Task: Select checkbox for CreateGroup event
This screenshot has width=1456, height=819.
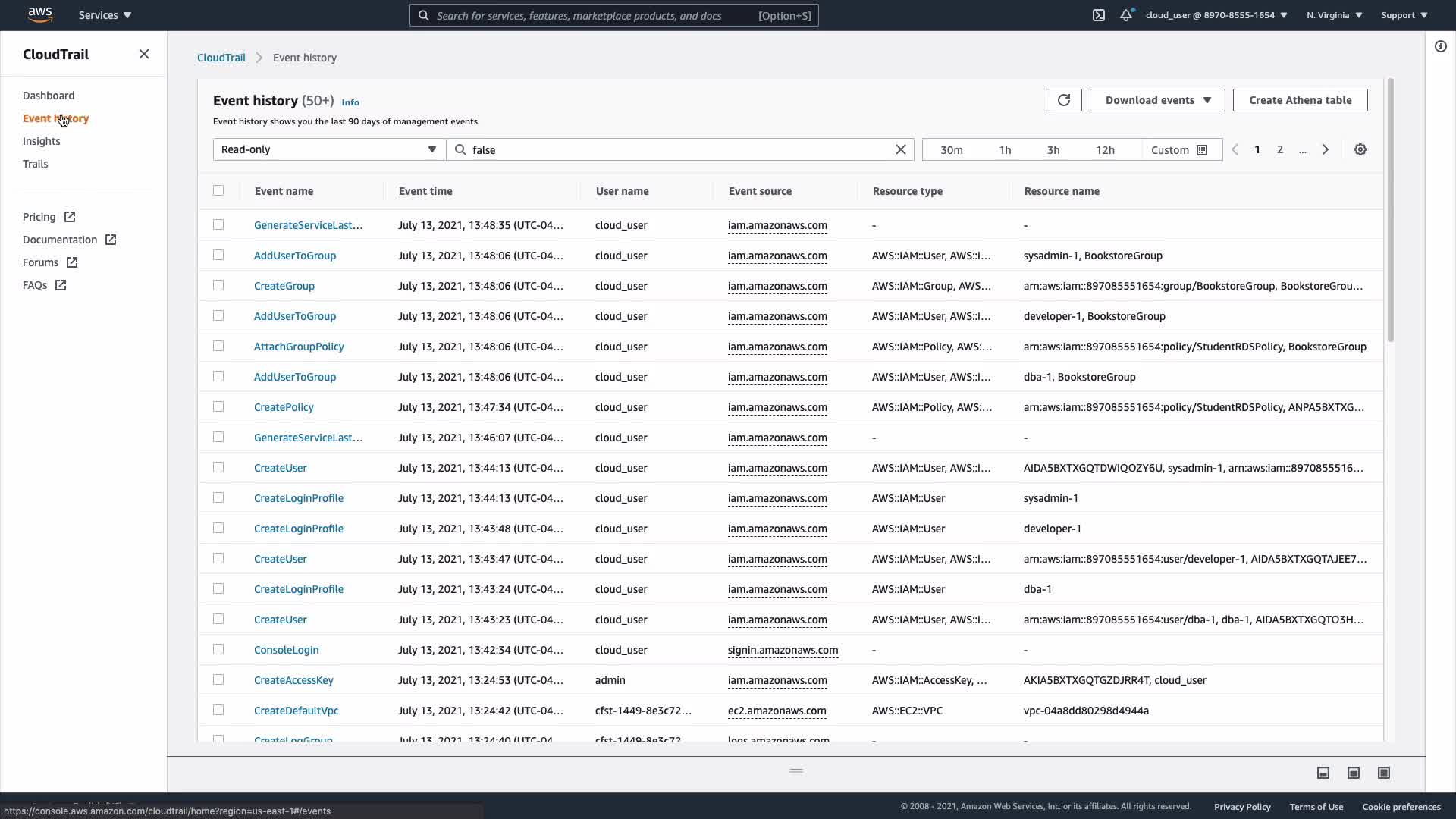Action: (x=218, y=285)
